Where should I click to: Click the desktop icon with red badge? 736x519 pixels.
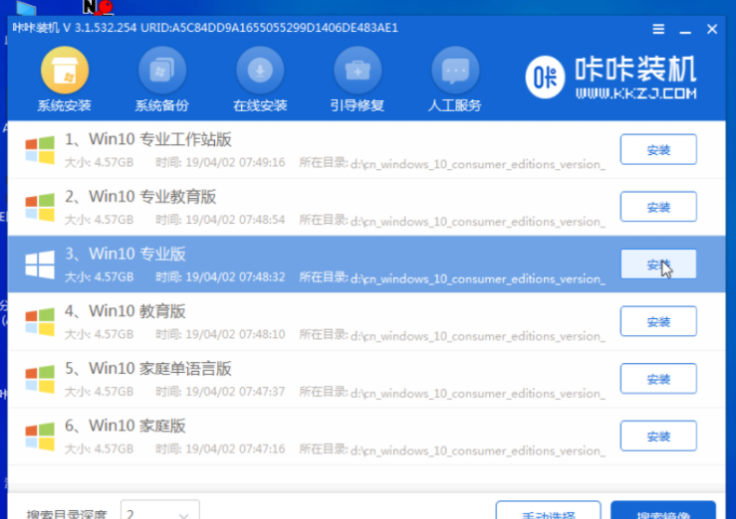(98, 7)
